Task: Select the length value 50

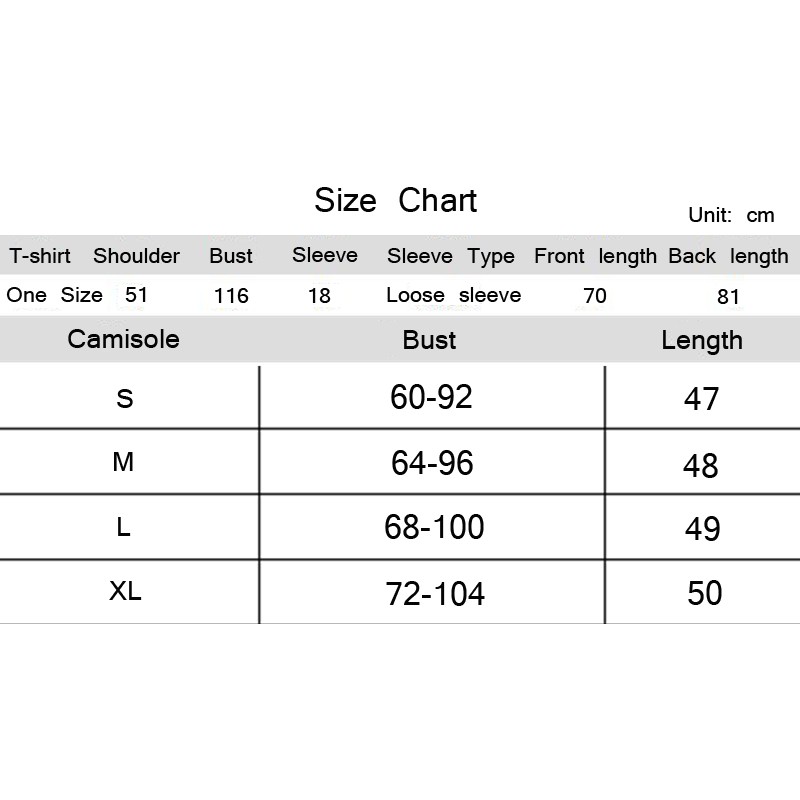Action: 705,593
